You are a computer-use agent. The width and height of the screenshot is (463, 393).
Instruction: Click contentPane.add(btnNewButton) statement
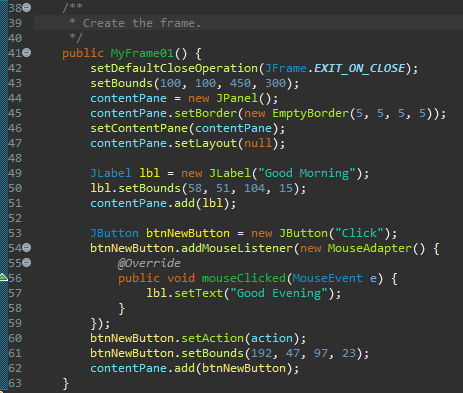(x=195, y=368)
